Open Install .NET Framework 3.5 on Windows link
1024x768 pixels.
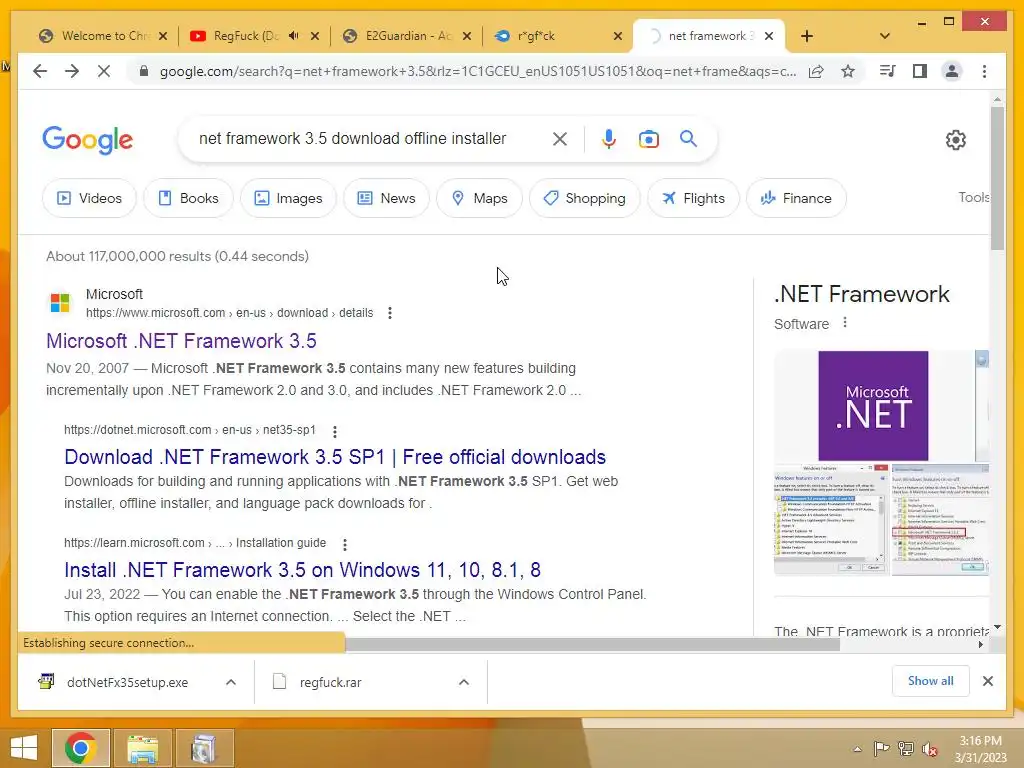click(302, 570)
